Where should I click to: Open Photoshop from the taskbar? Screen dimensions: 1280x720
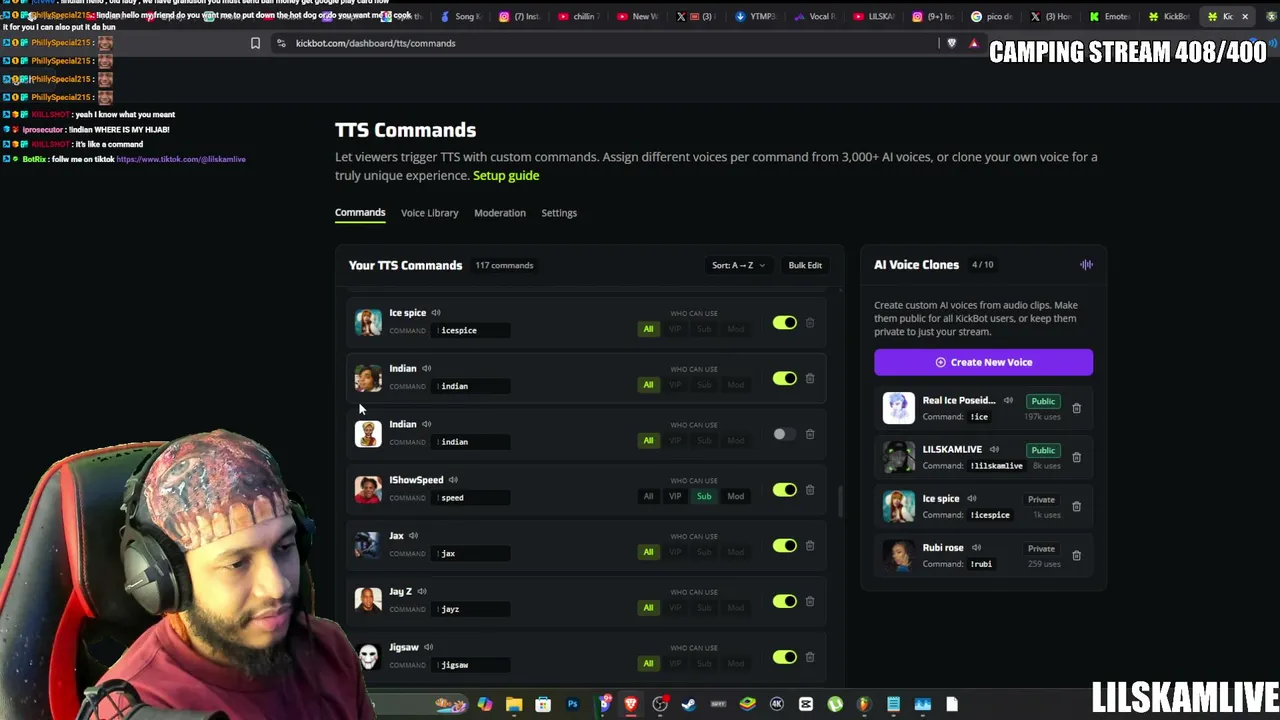coord(573,705)
